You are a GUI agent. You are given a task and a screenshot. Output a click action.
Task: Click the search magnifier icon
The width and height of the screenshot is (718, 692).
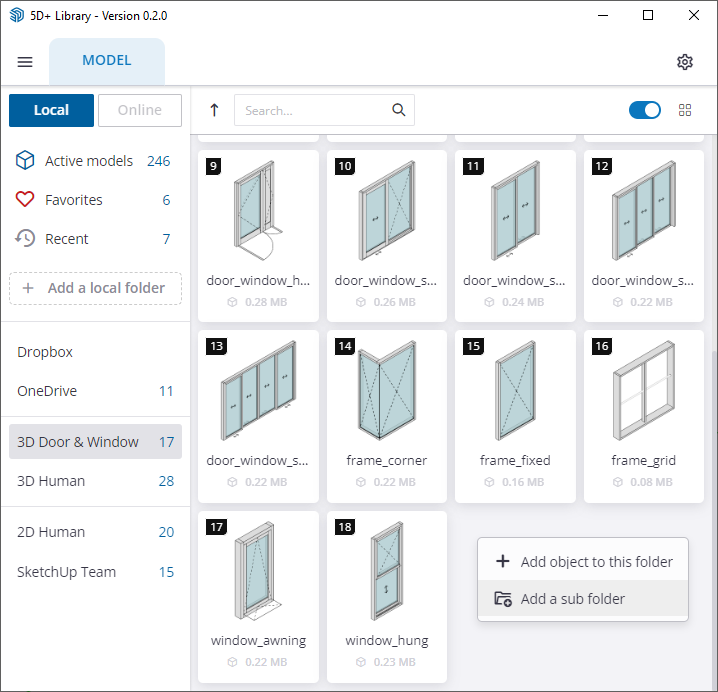399,110
